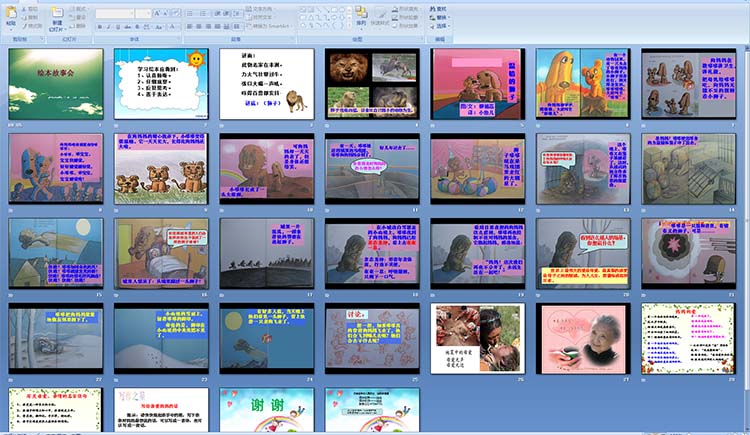750x435 pixels.
Task: Select the rectangle shape in gallery
Action: pyautogui.click(x=334, y=10)
